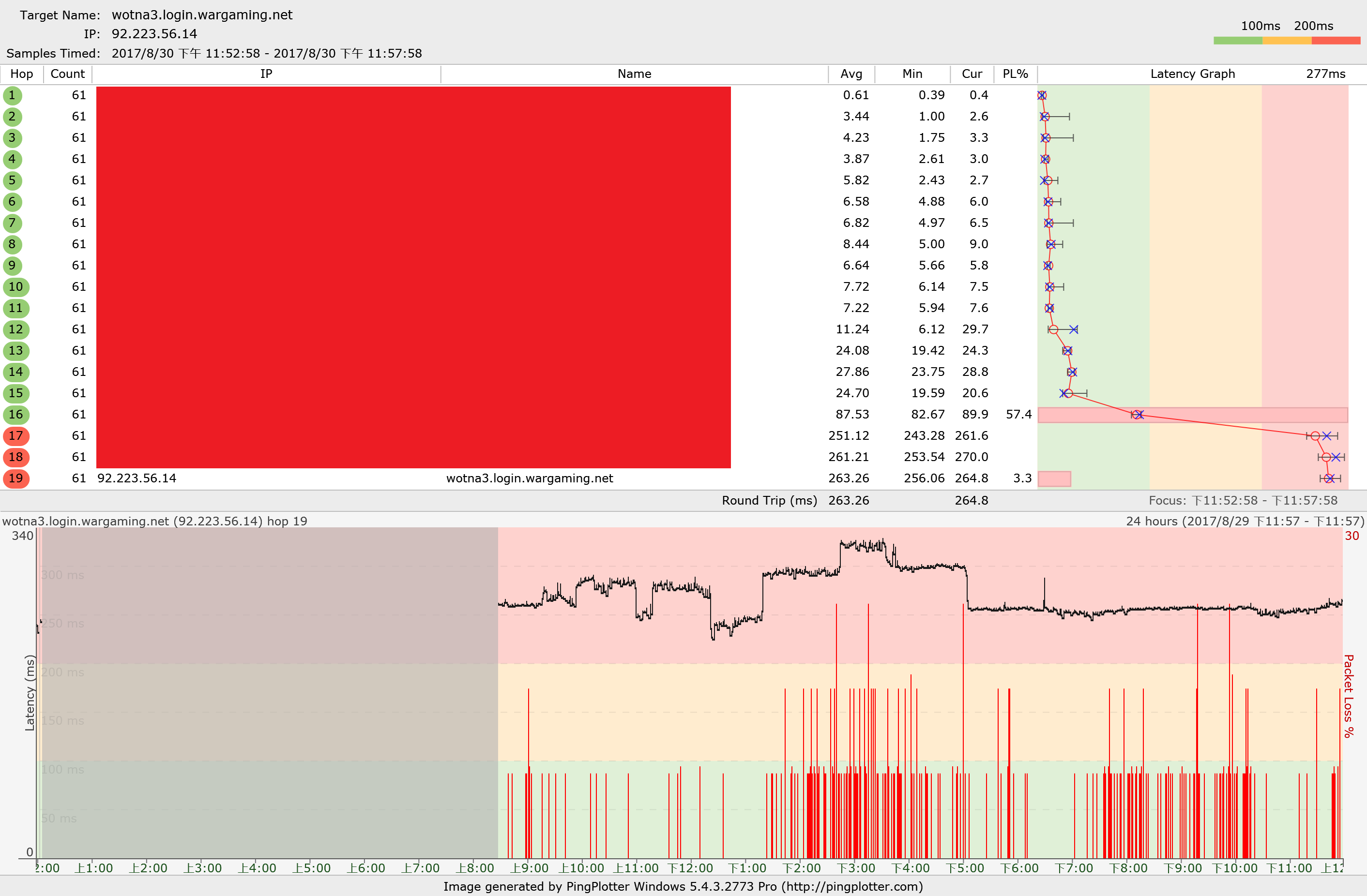
Task: Click the green hop 1 circle icon
Action: click(12, 95)
